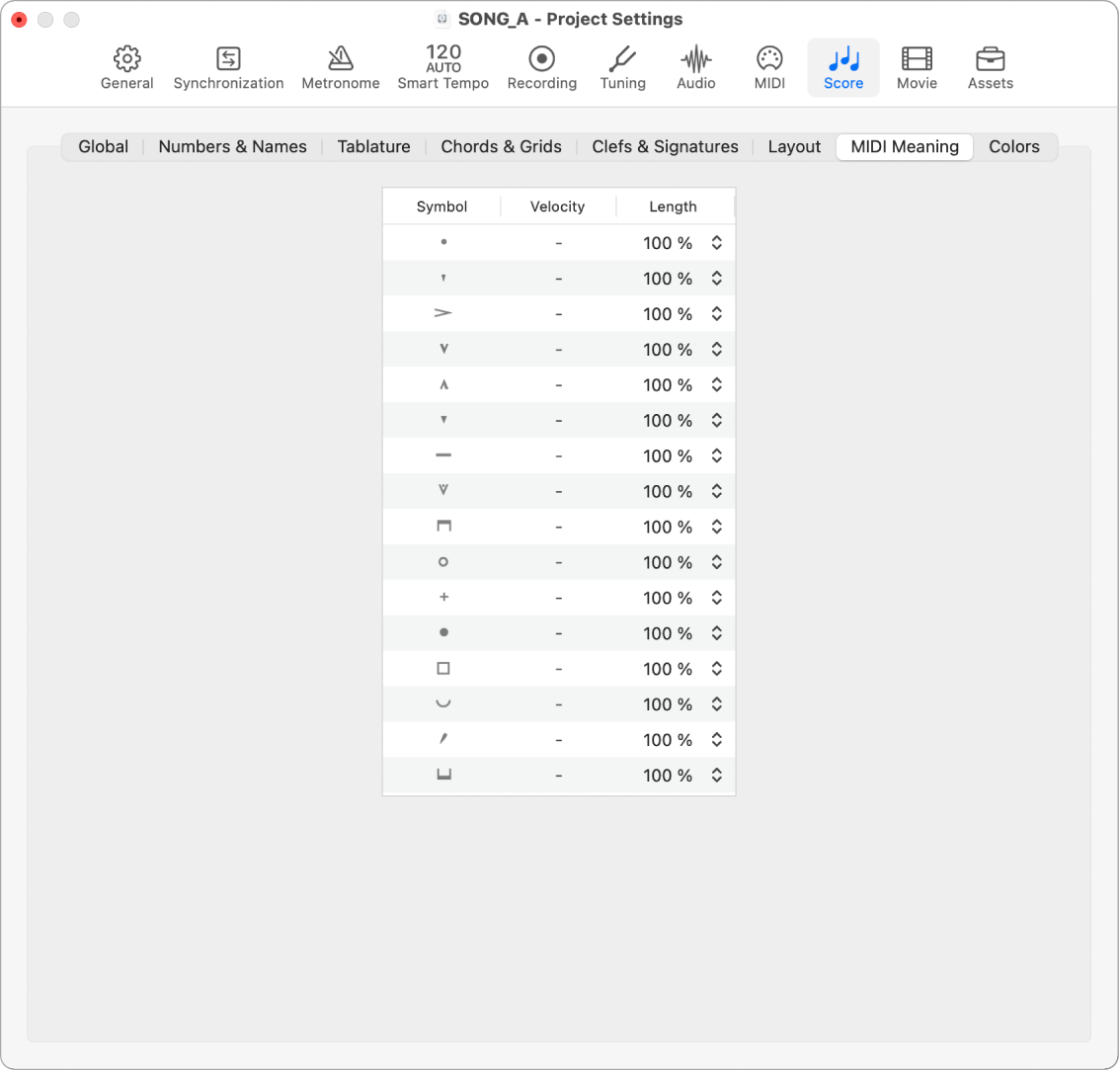Open the Assets settings pane
The image size is (1120, 1071).
point(991,68)
